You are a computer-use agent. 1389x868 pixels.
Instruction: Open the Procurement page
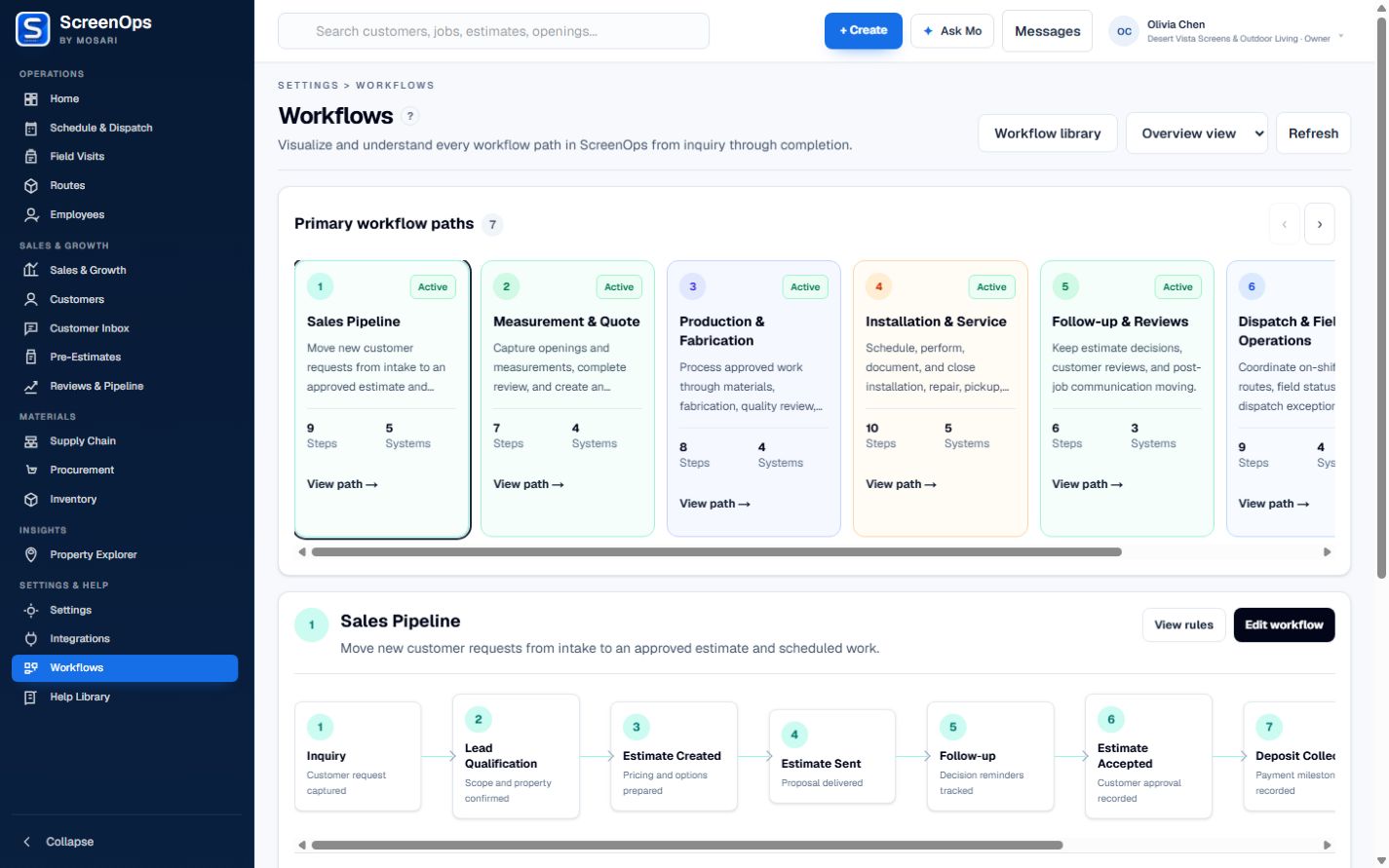[125, 471]
